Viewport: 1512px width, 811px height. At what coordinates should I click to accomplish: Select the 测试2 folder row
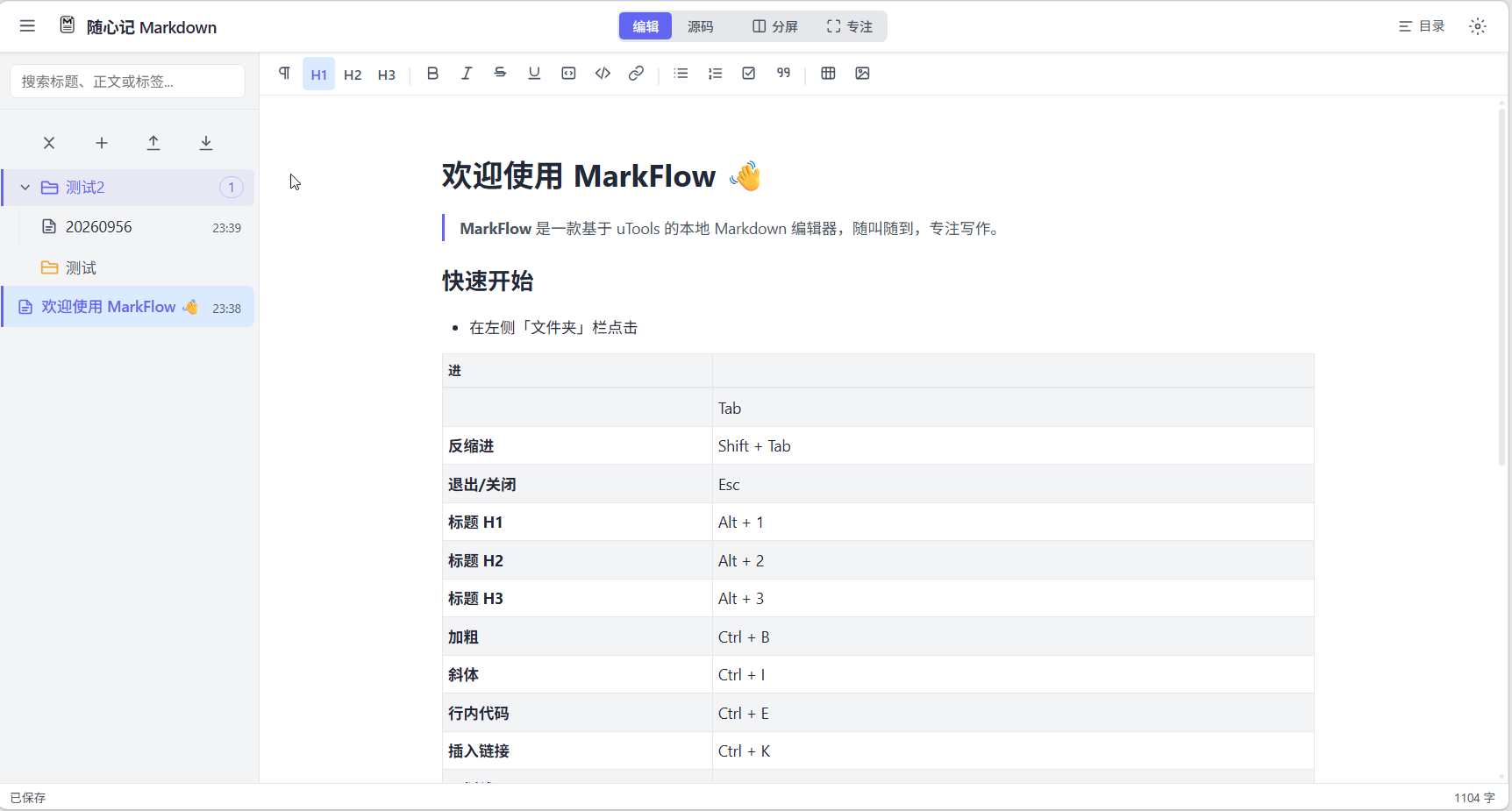(128, 188)
